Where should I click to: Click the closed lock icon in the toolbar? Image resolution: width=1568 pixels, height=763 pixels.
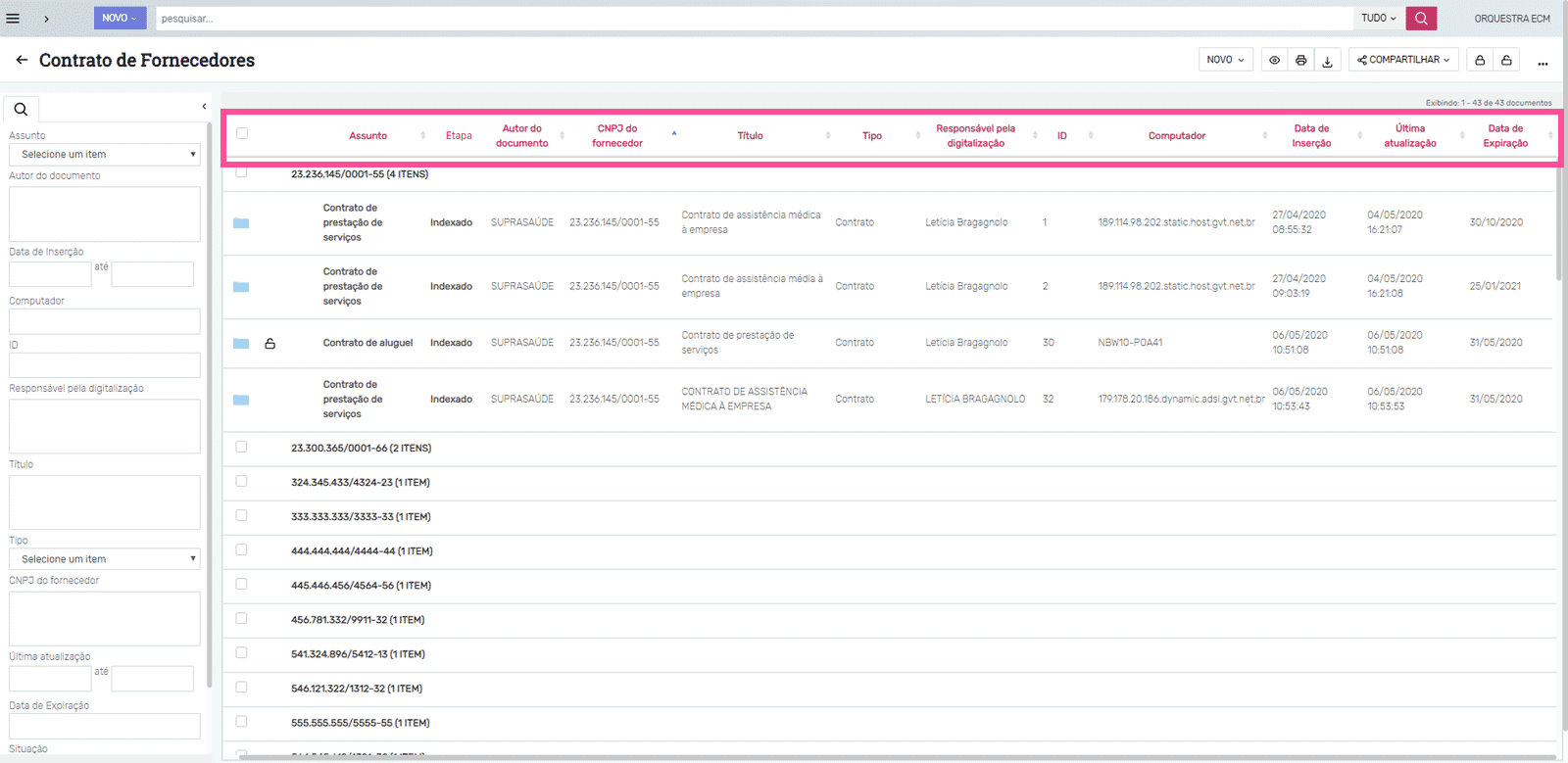[x=1480, y=60]
